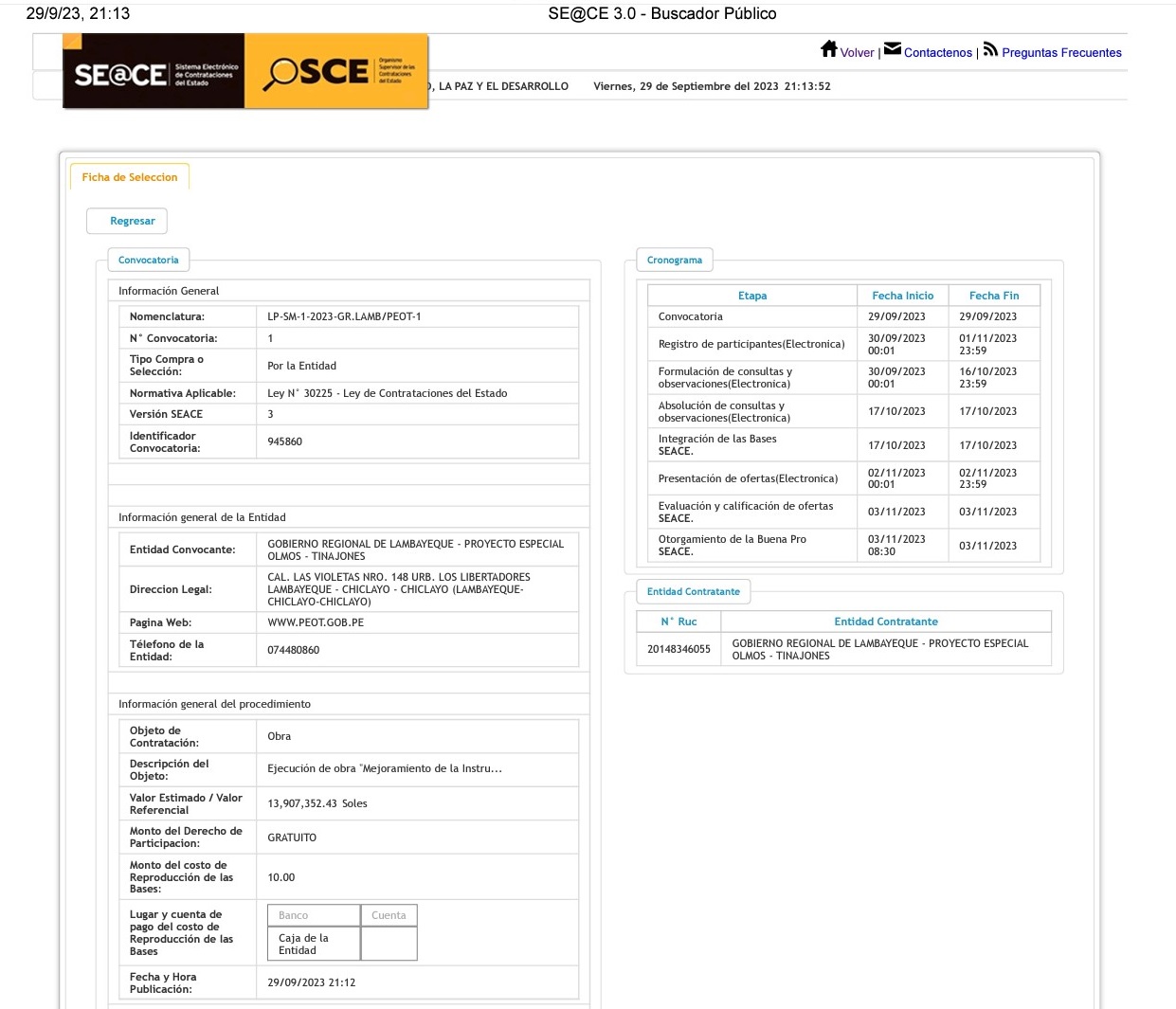Click the Banco column header
The image size is (1176, 1009).
pyautogui.click(x=314, y=915)
